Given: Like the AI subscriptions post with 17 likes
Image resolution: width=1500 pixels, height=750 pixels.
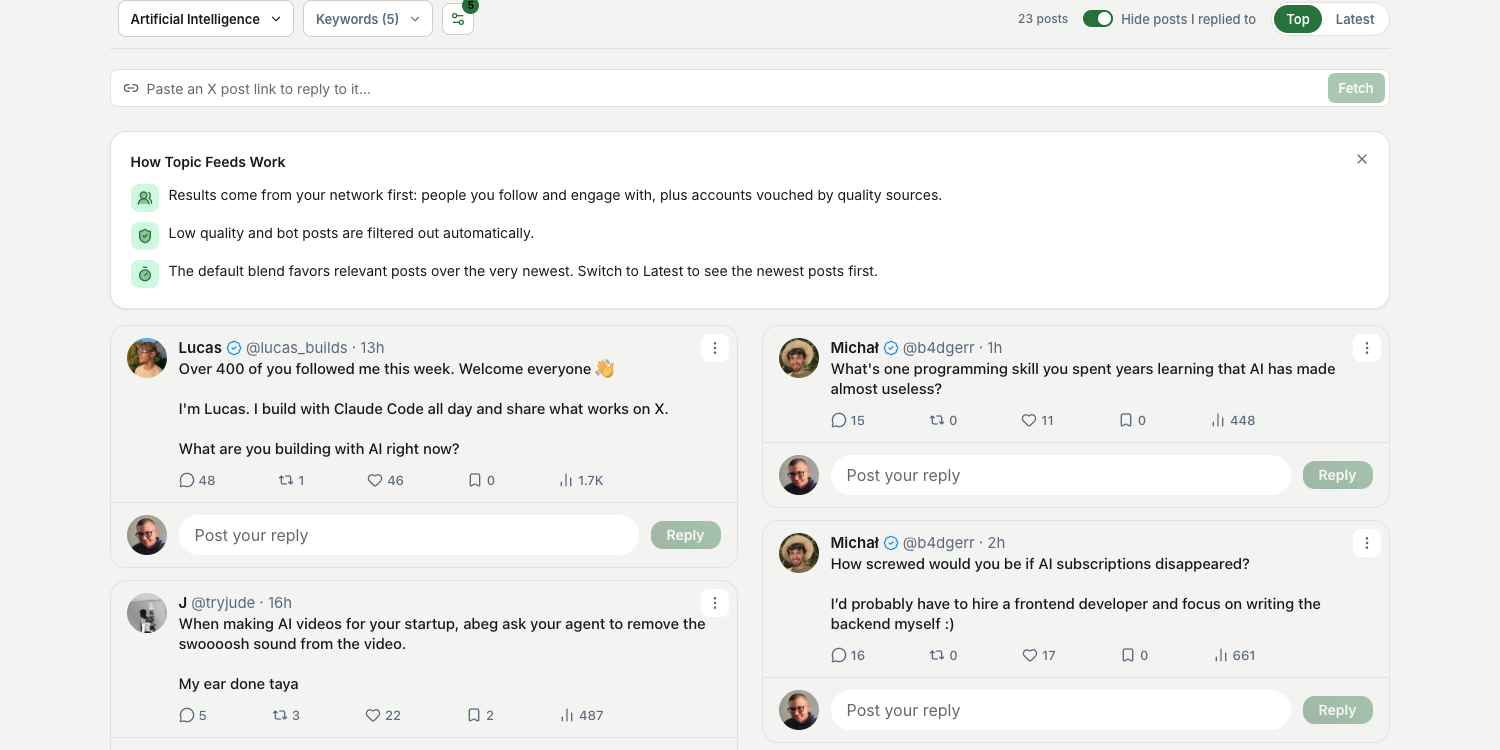Looking at the screenshot, I should [x=1030, y=655].
